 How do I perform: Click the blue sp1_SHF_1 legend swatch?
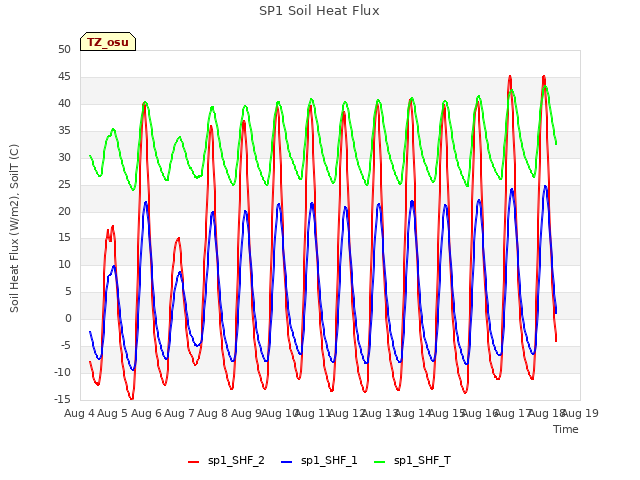(287, 462)
